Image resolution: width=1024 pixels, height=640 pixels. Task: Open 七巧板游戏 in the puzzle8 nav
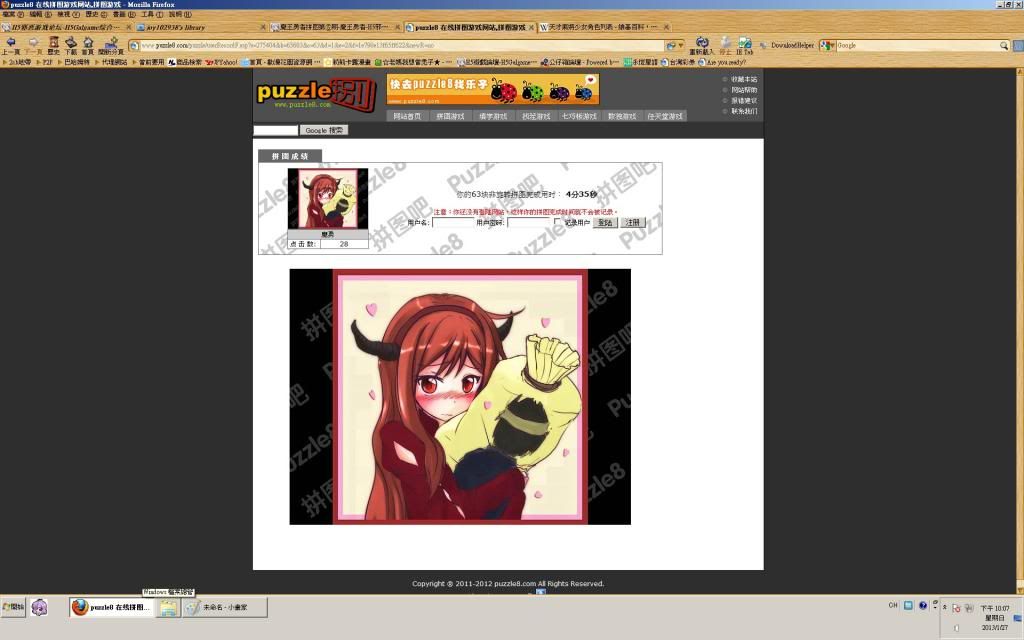tap(579, 116)
